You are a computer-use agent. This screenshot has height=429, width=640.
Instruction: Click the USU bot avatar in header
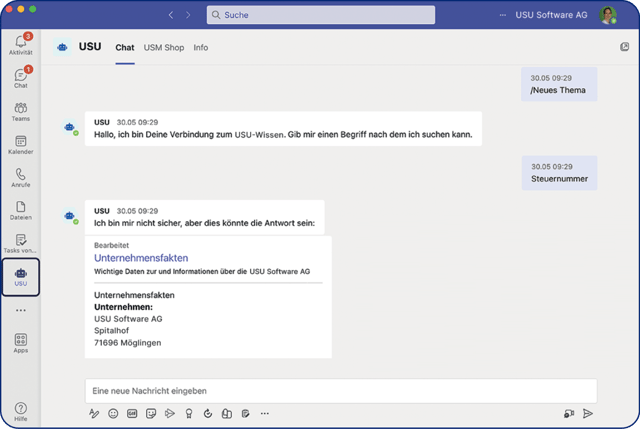[62, 47]
